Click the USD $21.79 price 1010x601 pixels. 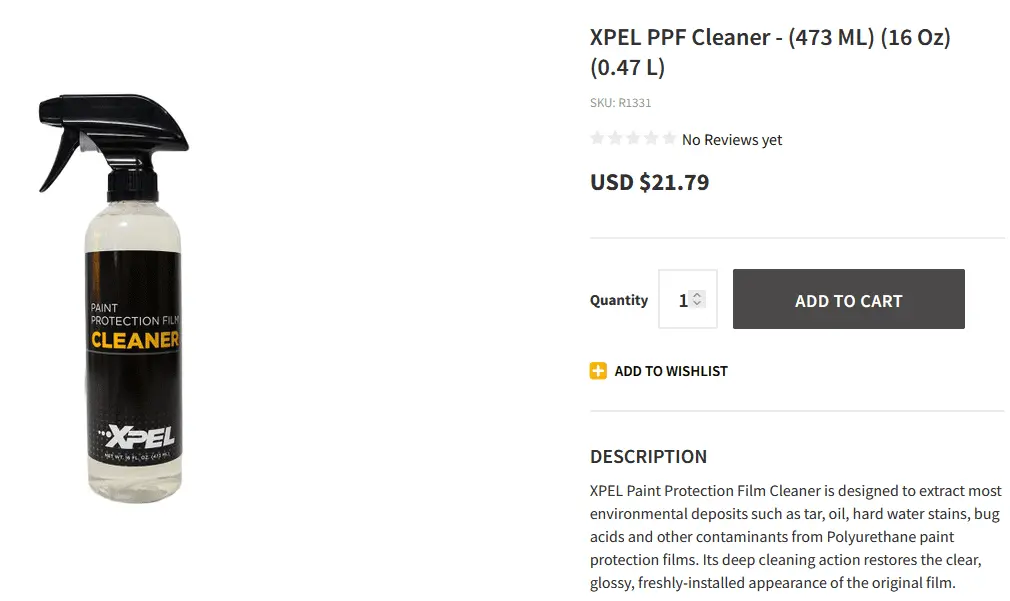(x=649, y=182)
